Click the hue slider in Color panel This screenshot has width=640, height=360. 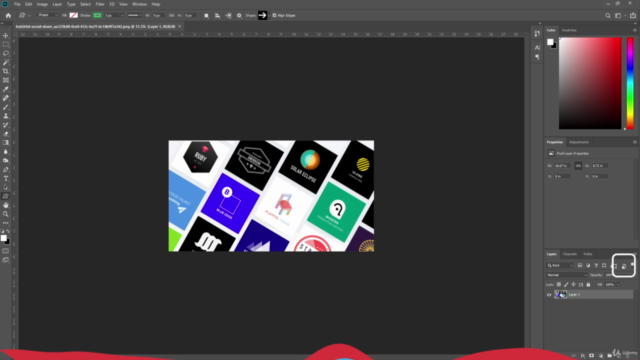(630, 83)
